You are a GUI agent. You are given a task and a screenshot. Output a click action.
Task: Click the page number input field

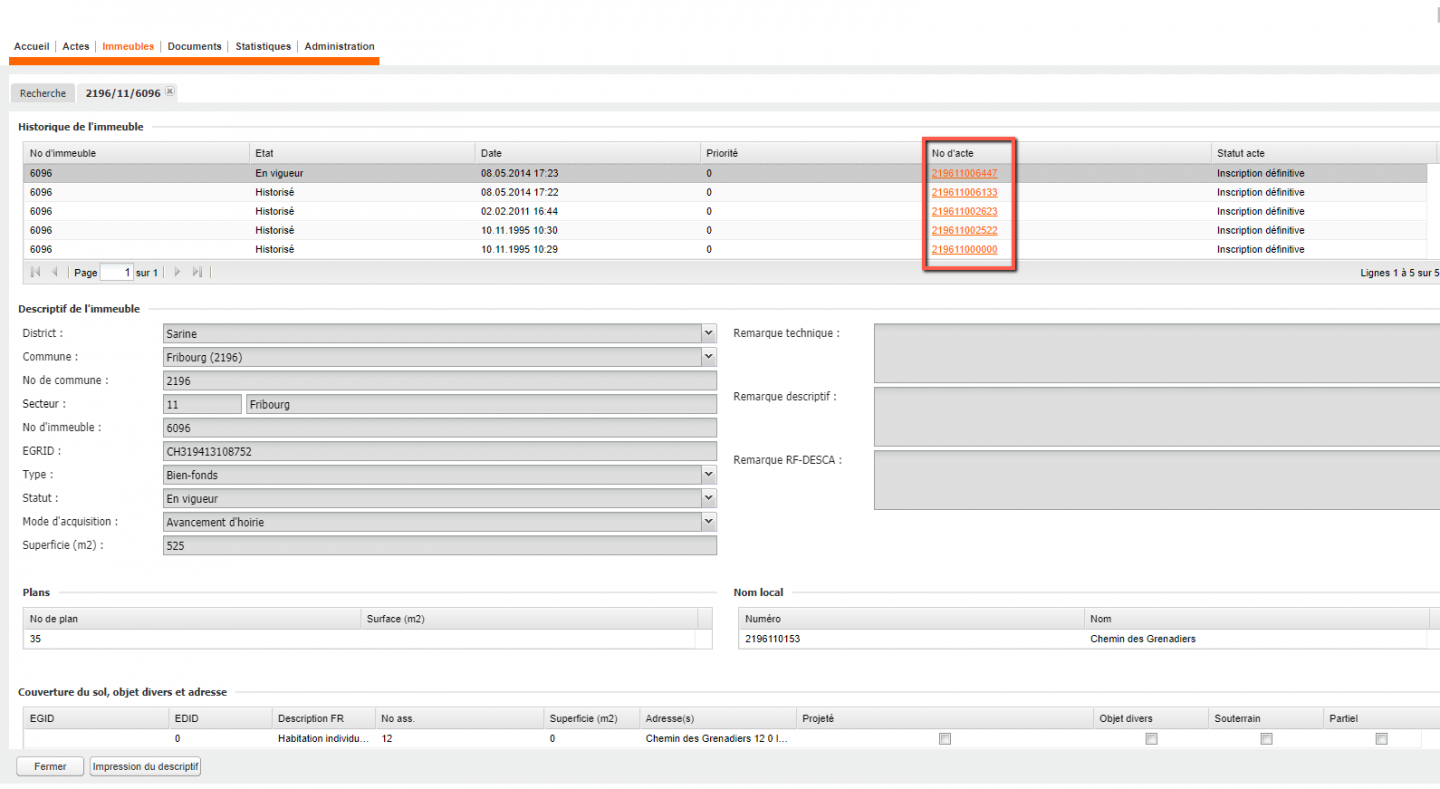pos(116,272)
